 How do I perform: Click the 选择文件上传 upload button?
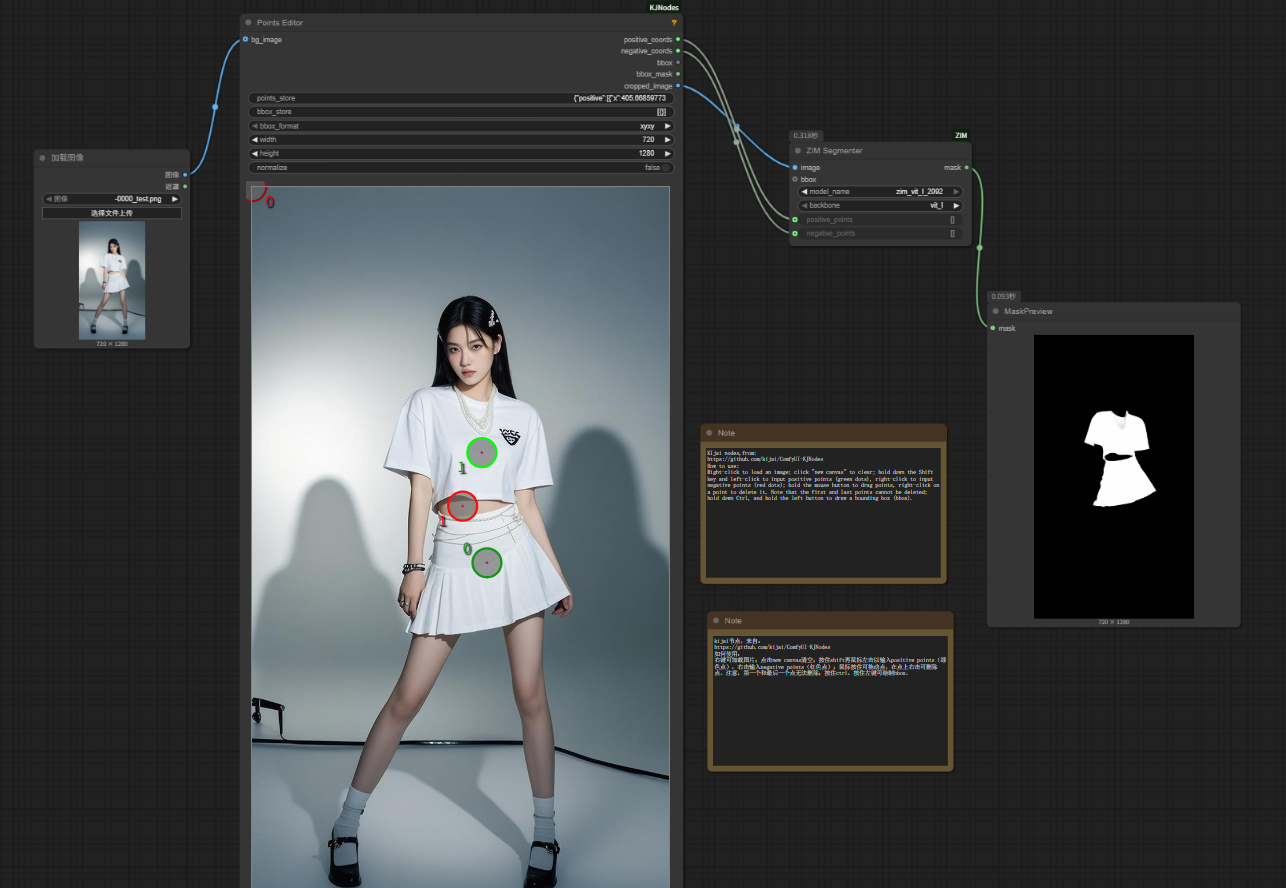tap(112, 213)
